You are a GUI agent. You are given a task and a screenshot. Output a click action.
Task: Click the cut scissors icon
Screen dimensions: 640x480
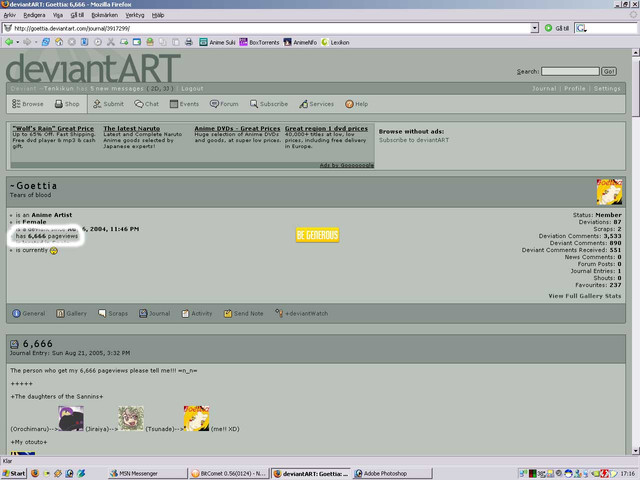click(111, 42)
